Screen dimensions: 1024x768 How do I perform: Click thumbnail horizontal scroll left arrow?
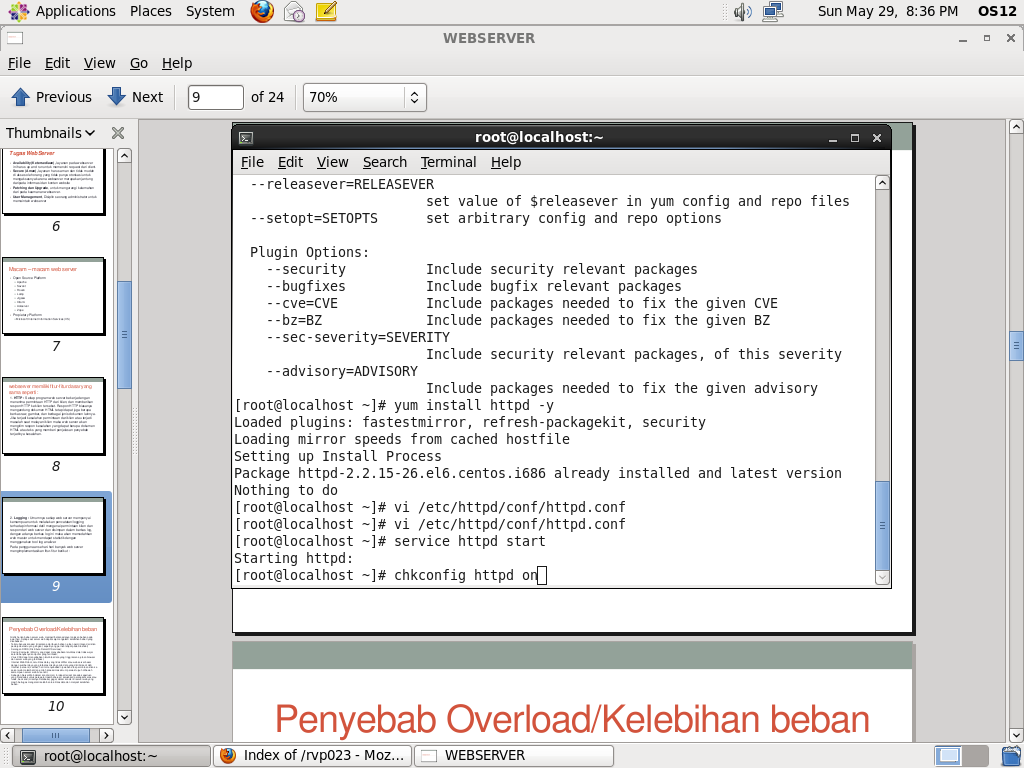point(7,735)
